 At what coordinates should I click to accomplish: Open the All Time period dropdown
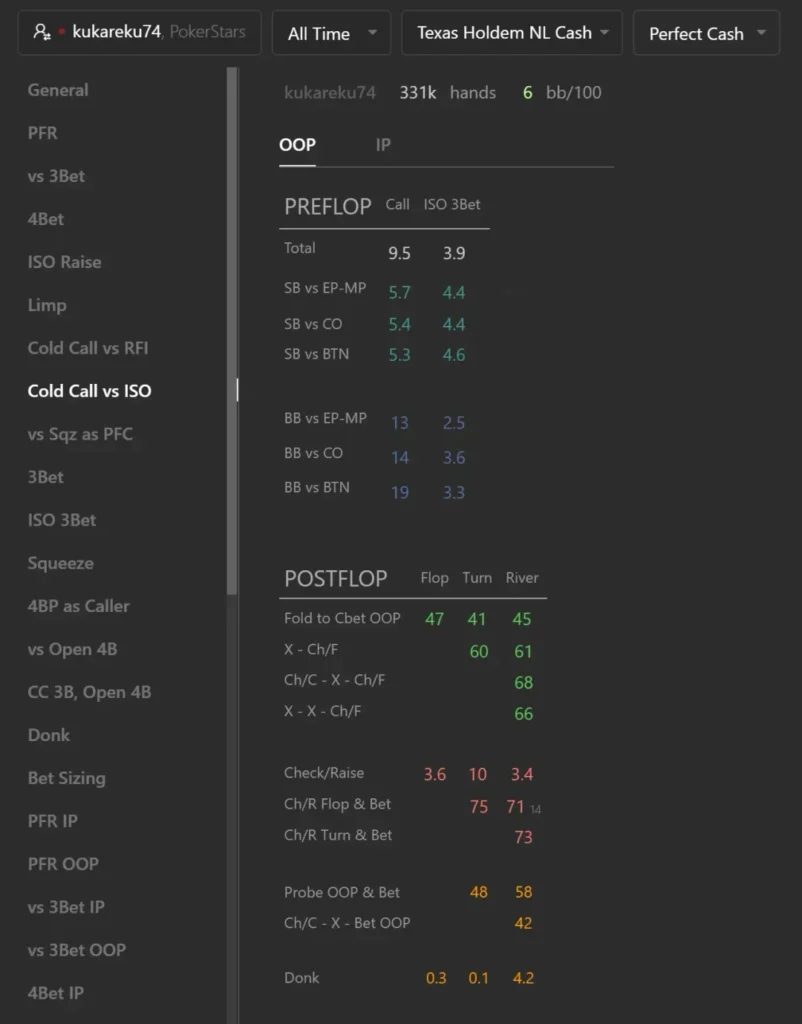click(x=331, y=33)
